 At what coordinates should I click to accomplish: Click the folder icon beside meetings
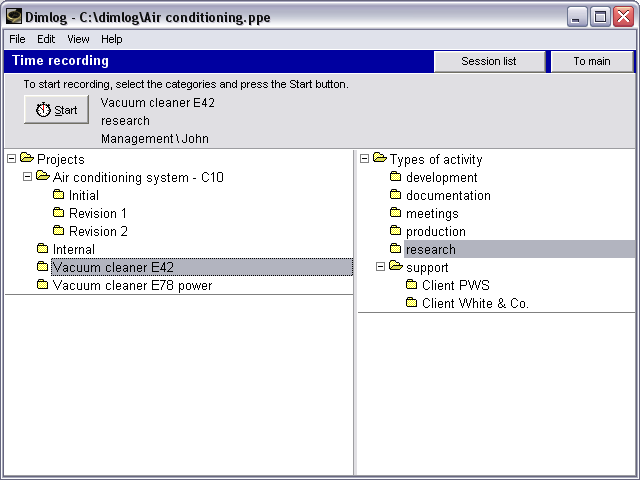[x=395, y=213]
